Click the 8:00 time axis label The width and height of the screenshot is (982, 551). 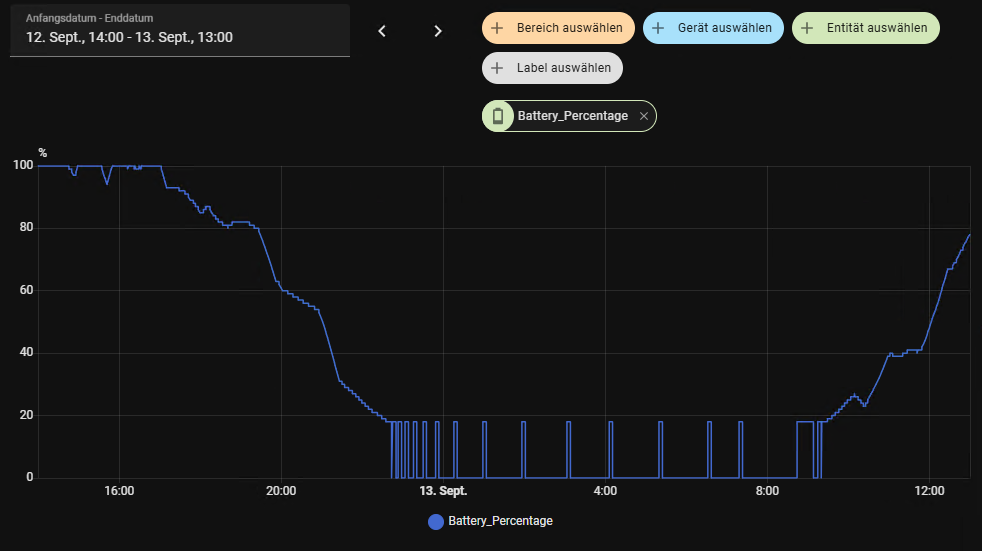point(767,491)
